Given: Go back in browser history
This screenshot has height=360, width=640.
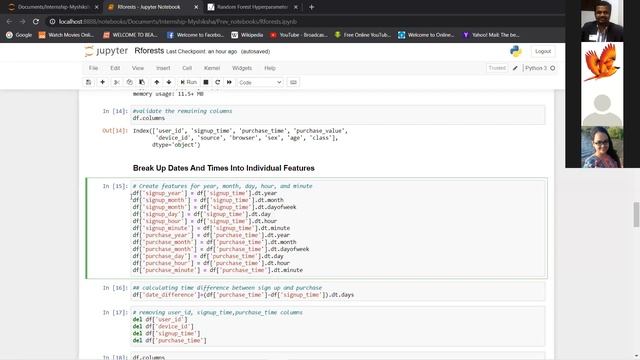Looking at the screenshot, I should [x=9, y=21].
